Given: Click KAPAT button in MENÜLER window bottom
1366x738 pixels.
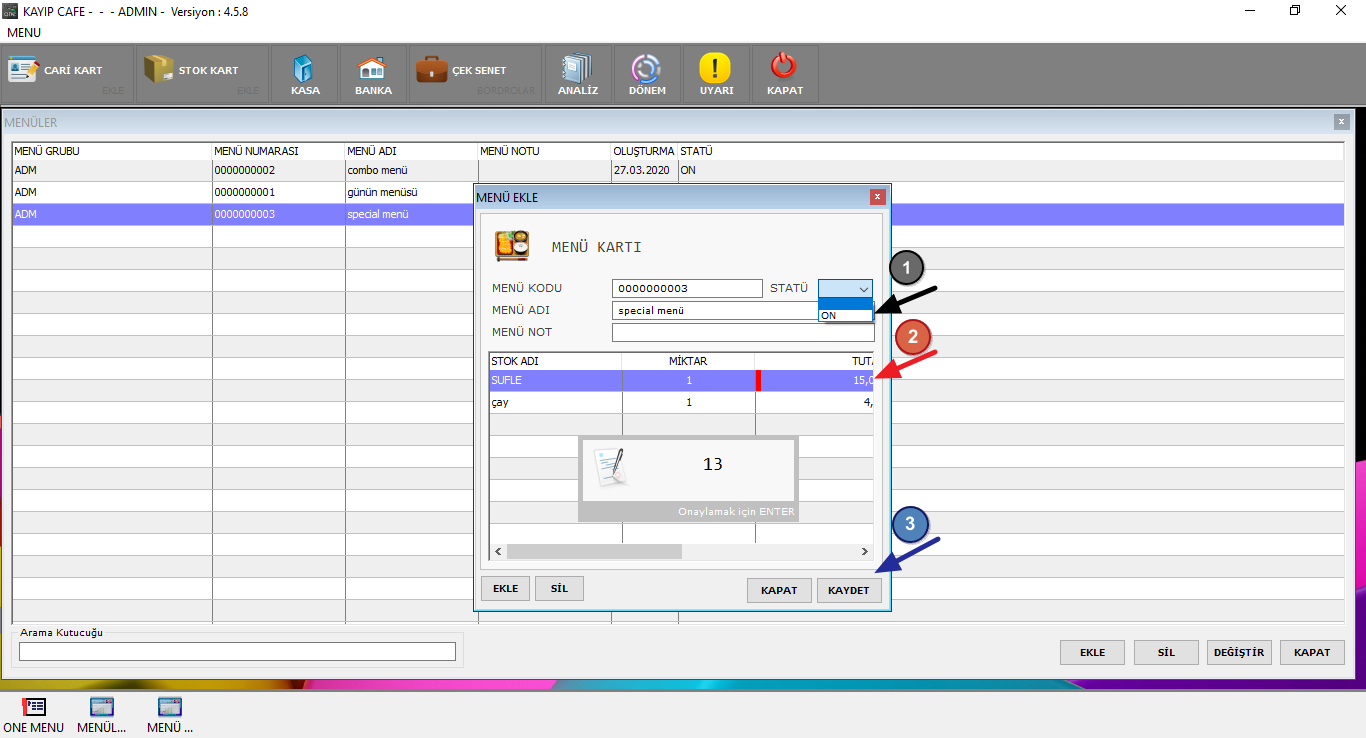Looking at the screenshot, I should point(1312,652).
